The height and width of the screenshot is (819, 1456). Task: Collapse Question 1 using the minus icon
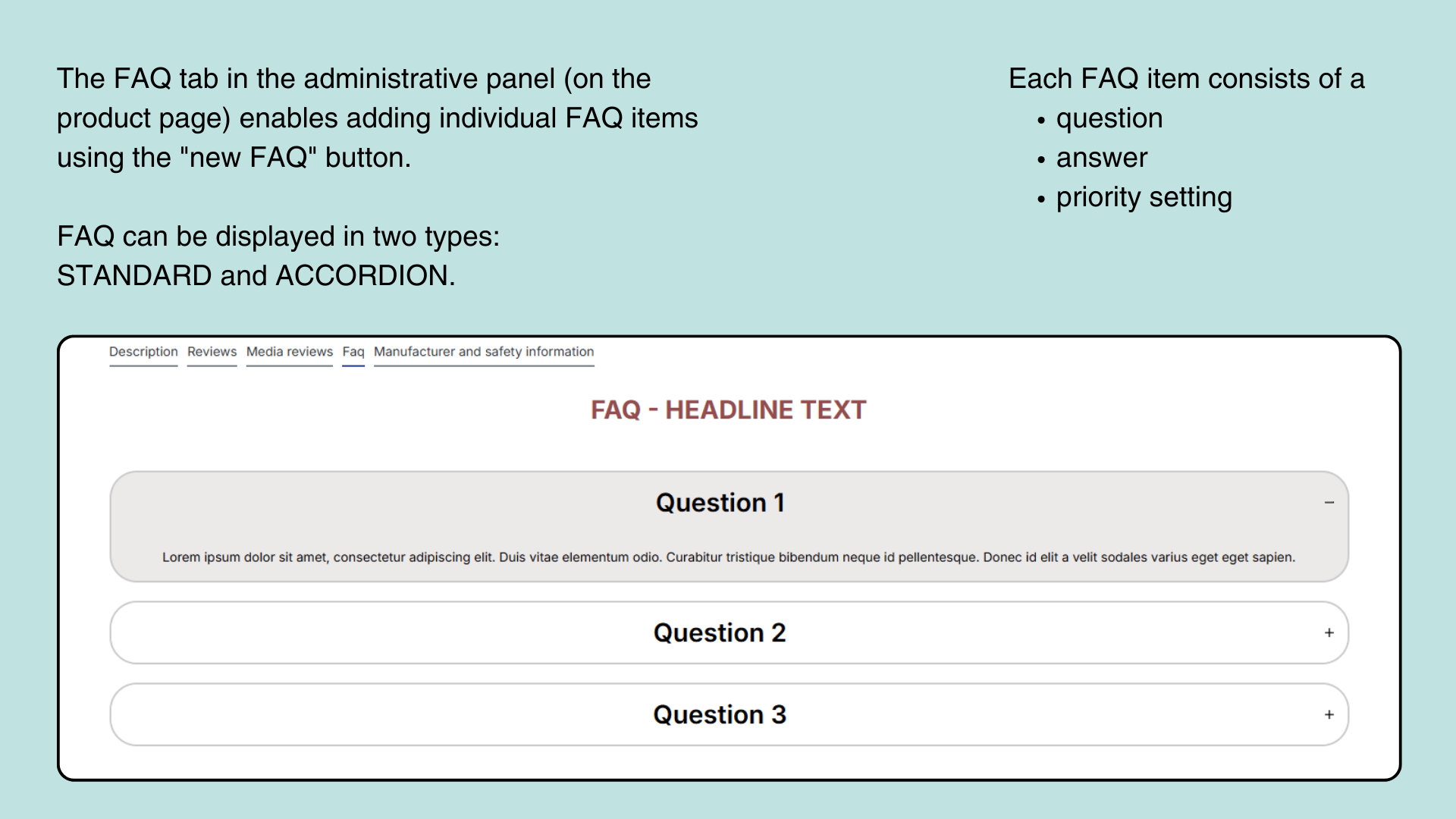tap(1329, 503)
